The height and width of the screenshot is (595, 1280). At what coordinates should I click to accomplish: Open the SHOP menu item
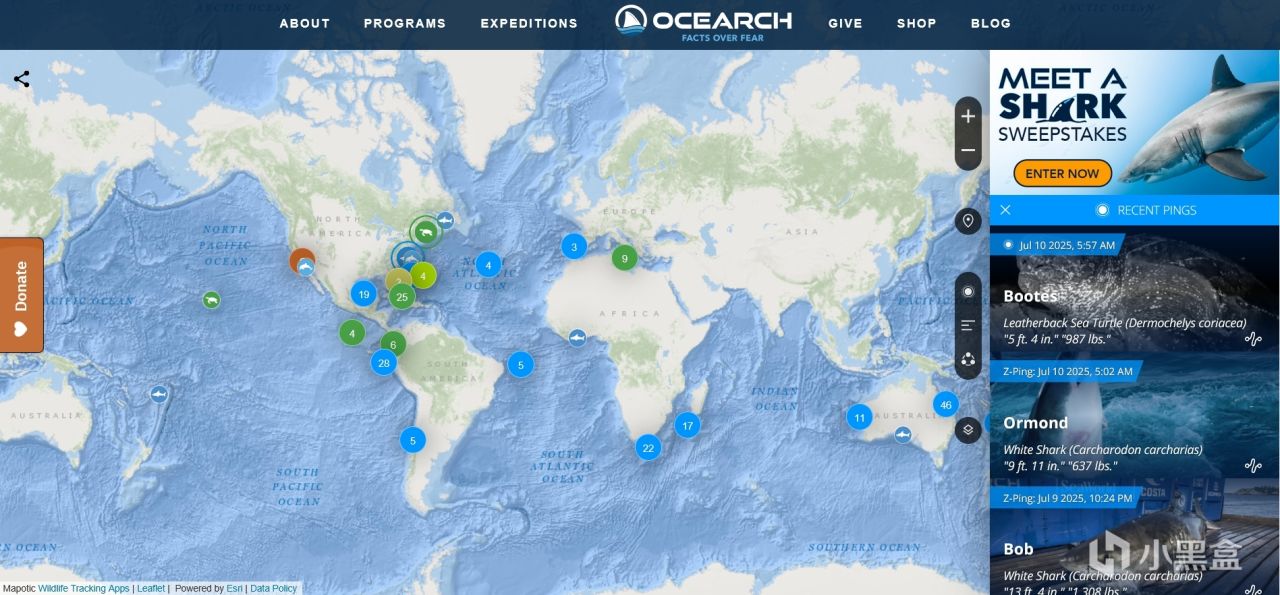[x=917, y=23]
